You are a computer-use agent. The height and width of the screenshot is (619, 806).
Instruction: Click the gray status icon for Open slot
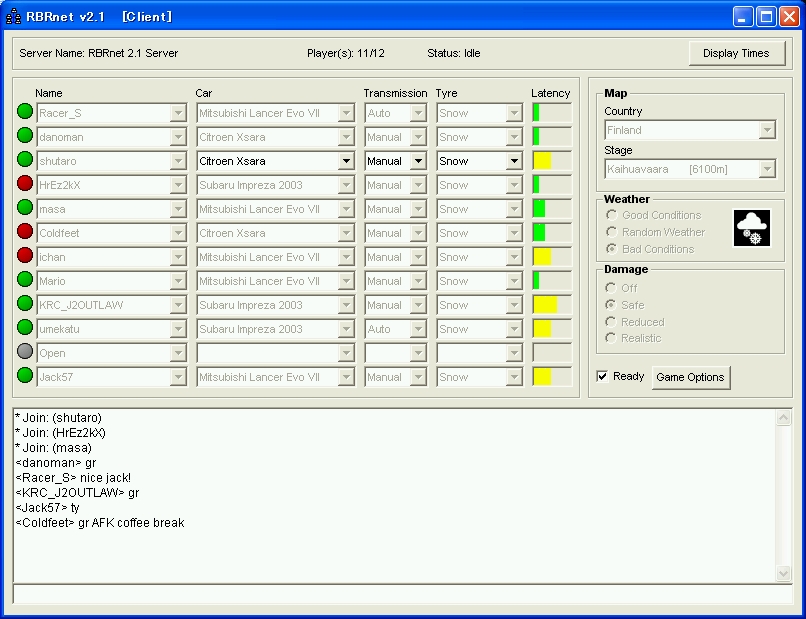[x=25, y=352]
